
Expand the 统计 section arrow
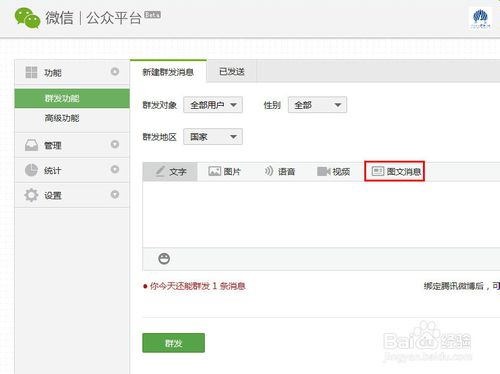coord(115,169)
